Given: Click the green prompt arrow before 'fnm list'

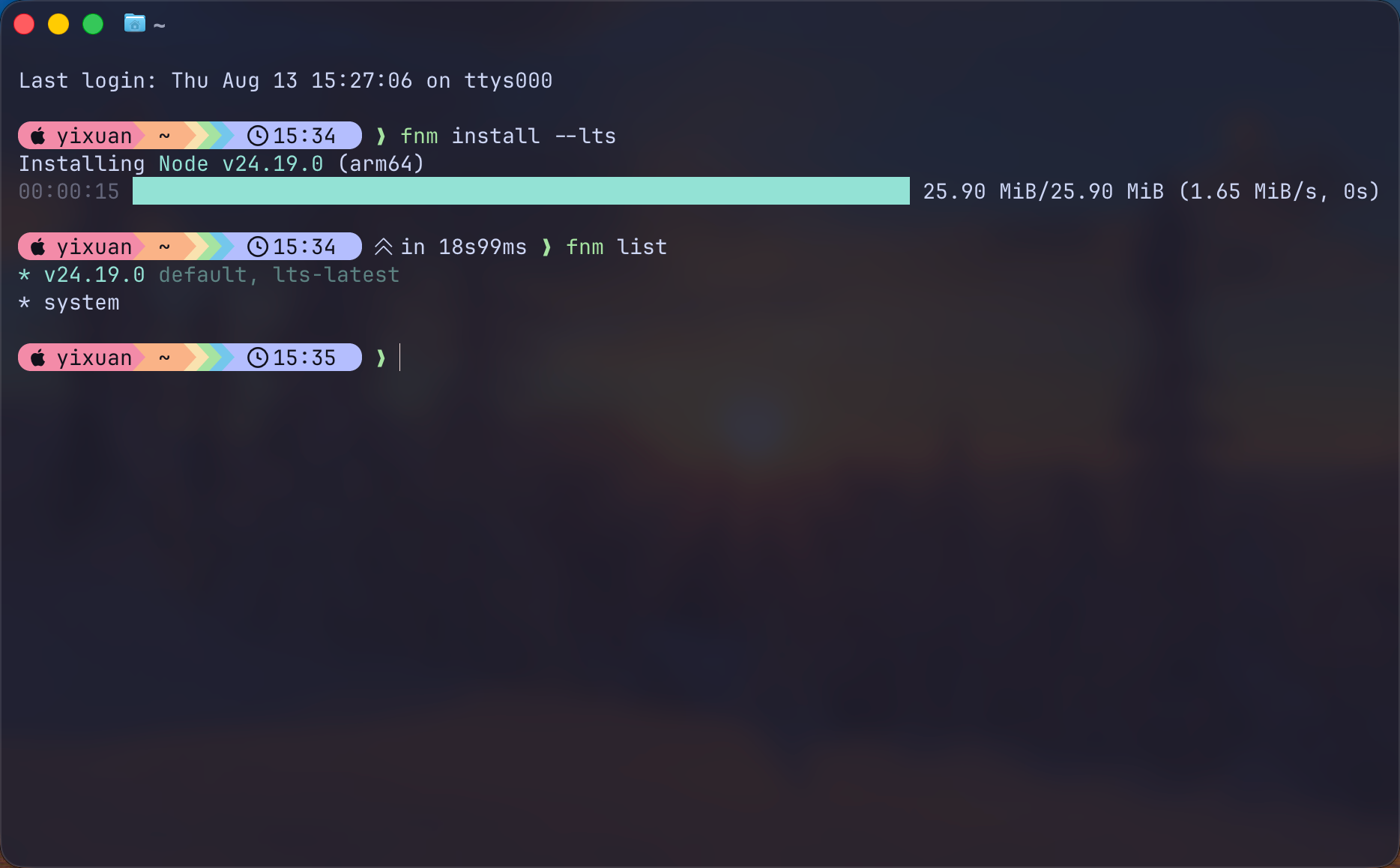Looking at the screenshot, I should click(546, 247).
